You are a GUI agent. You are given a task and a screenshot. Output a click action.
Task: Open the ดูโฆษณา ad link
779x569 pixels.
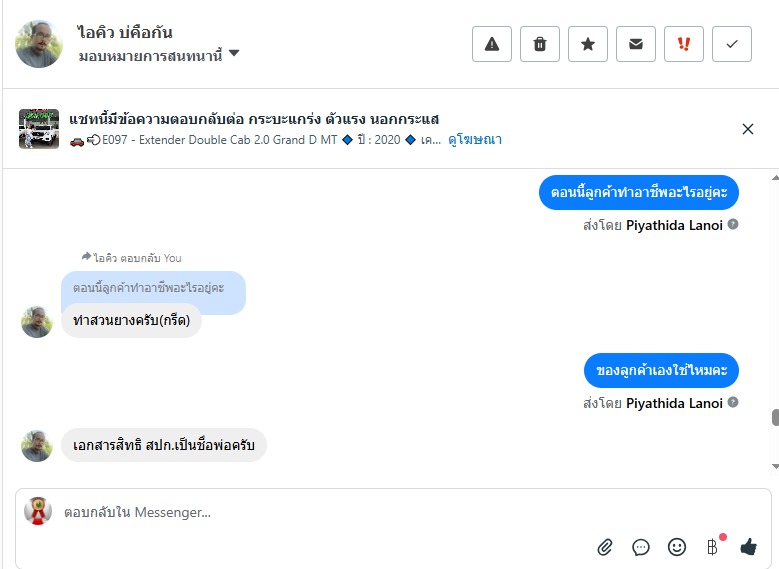click(x=475, y=140)
